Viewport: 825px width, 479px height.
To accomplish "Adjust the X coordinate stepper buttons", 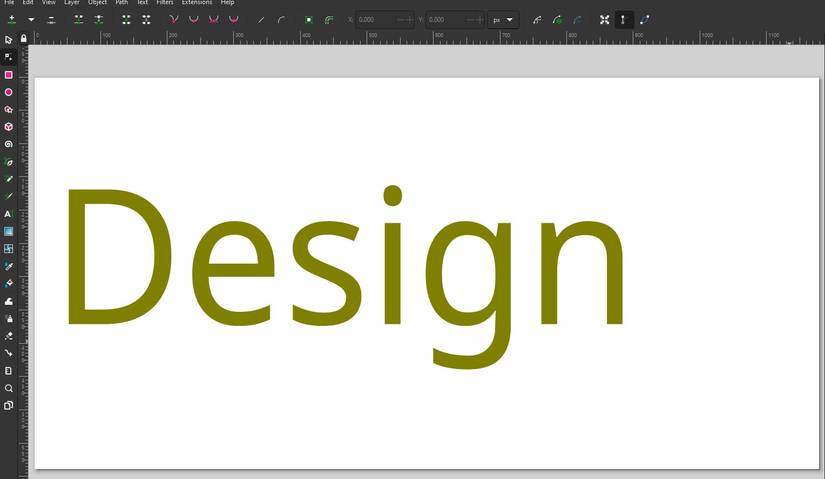I will point(405,19).
